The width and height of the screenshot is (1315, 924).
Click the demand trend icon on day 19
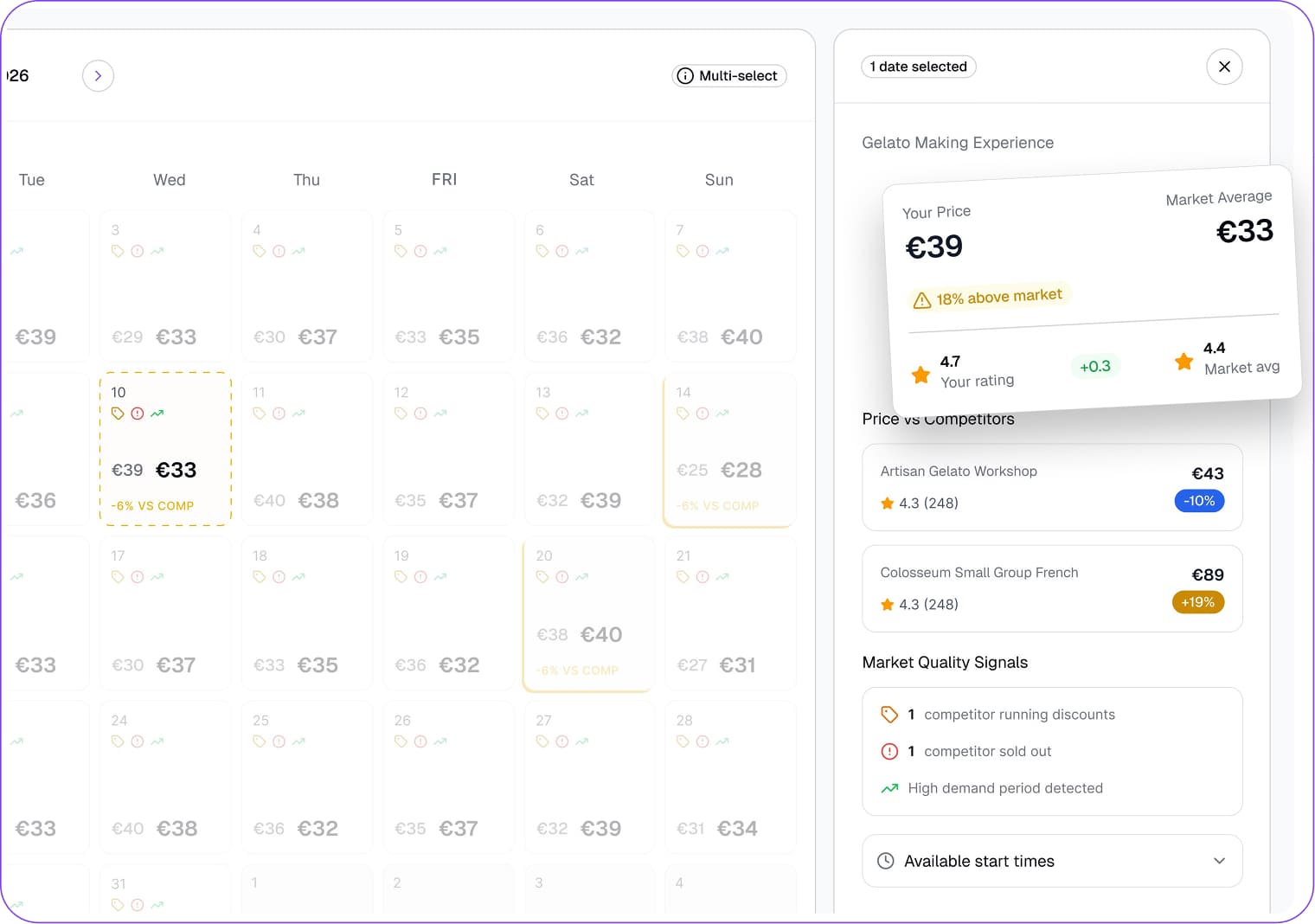tap(440, 577)
